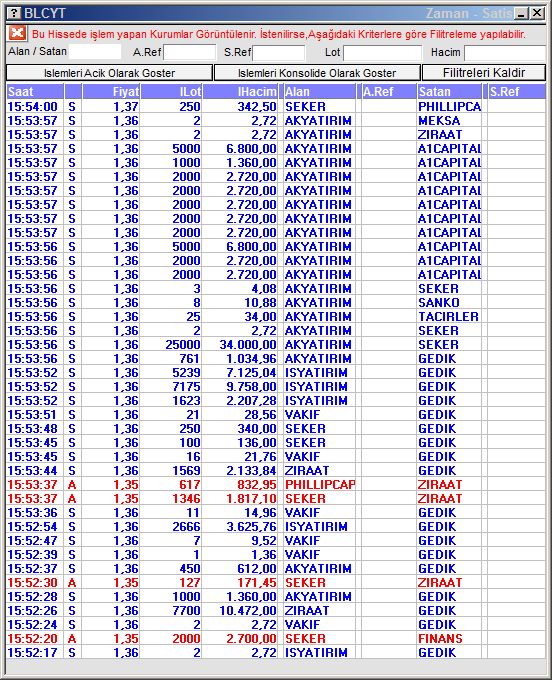Select the 15:53:36 time cell
Screen dimensions: 552x680
point(33,513)
